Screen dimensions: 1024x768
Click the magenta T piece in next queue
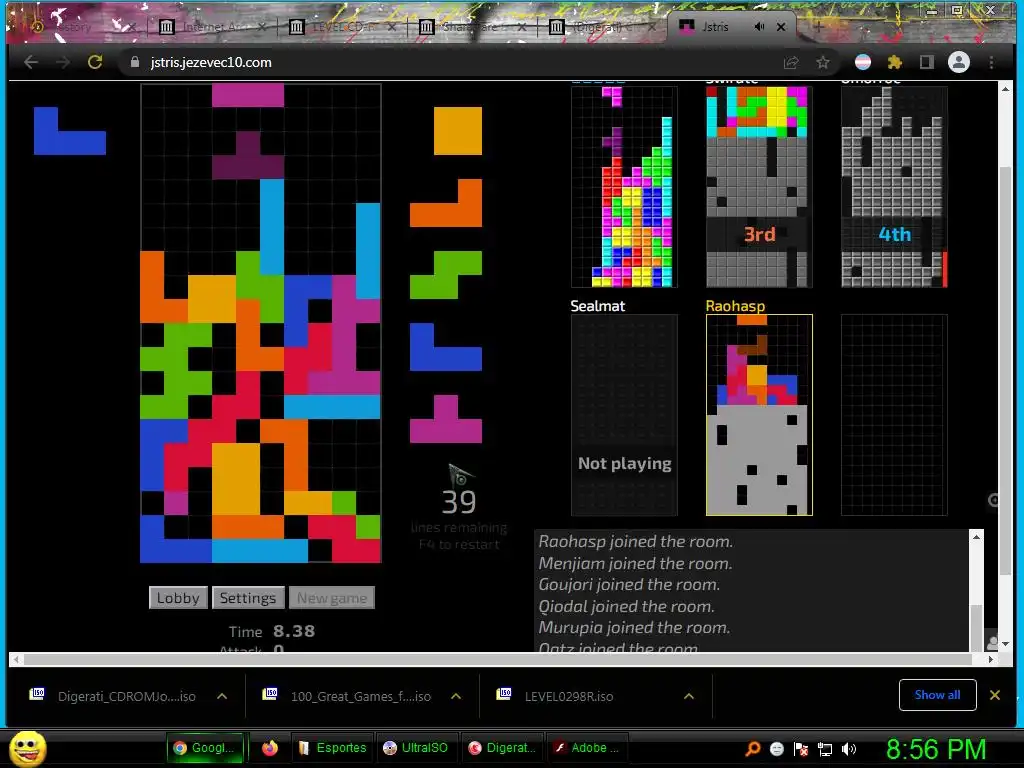pyautogui.click(x=446, y=419)
